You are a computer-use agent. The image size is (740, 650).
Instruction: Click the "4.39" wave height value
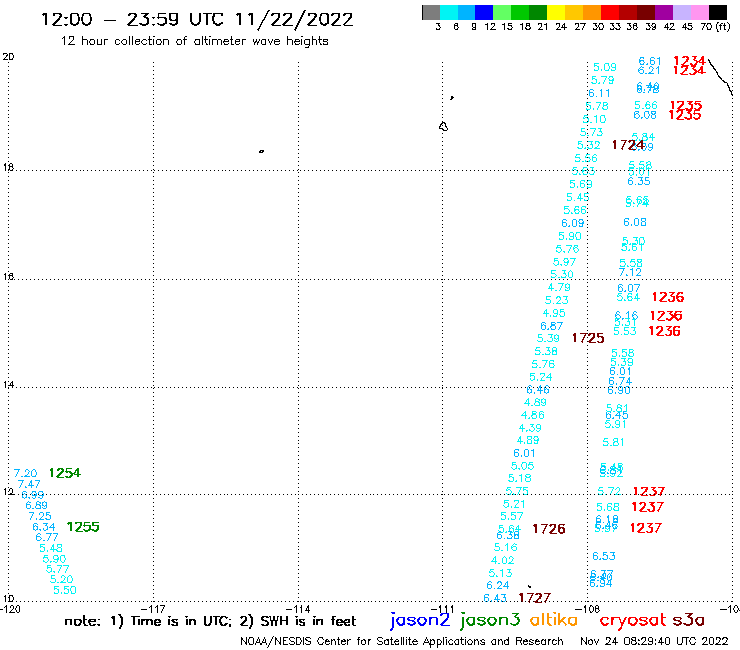pyautogui.click(x=530, y=428)
